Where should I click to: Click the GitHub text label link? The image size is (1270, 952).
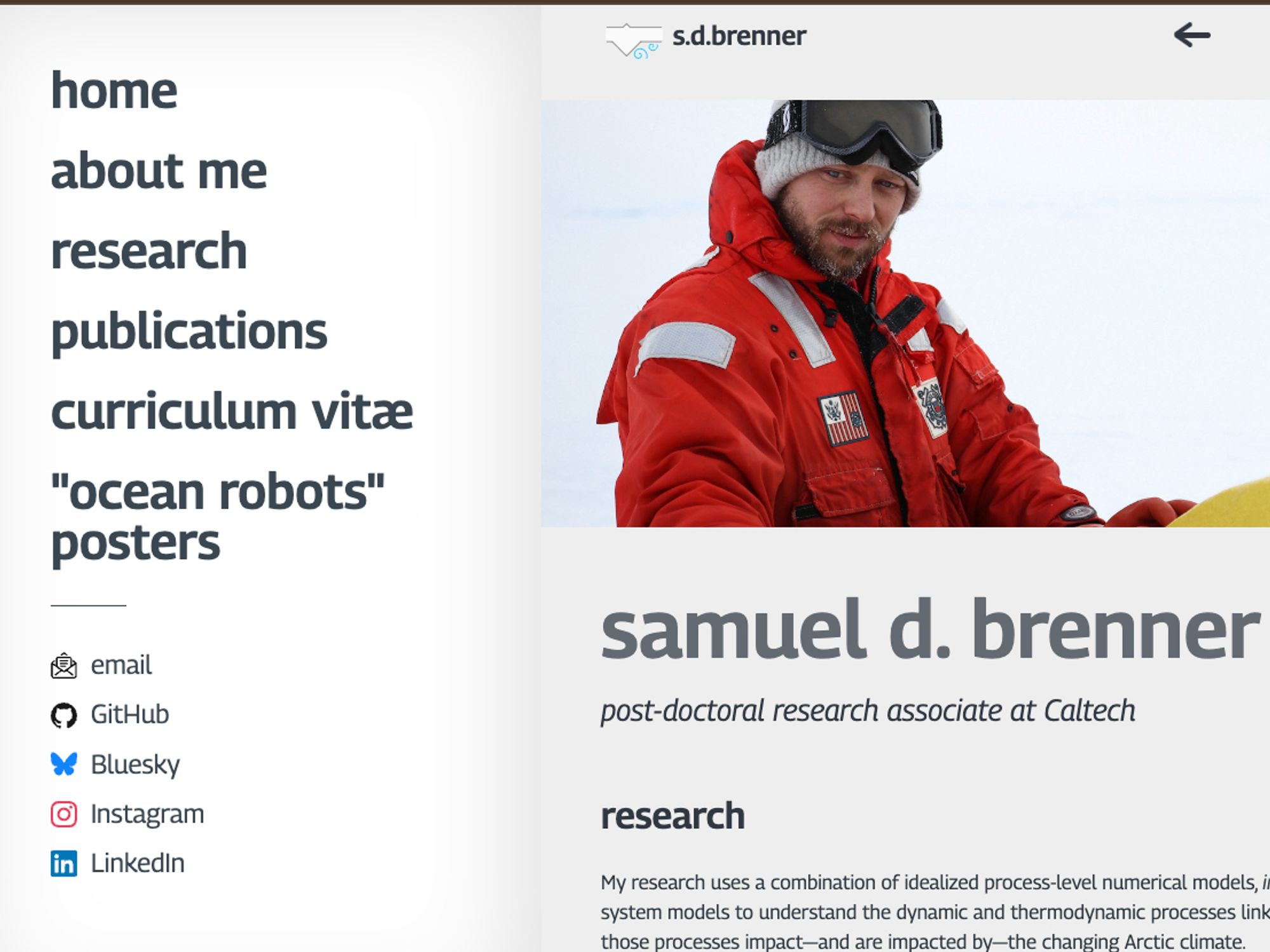tap(131, 715)
